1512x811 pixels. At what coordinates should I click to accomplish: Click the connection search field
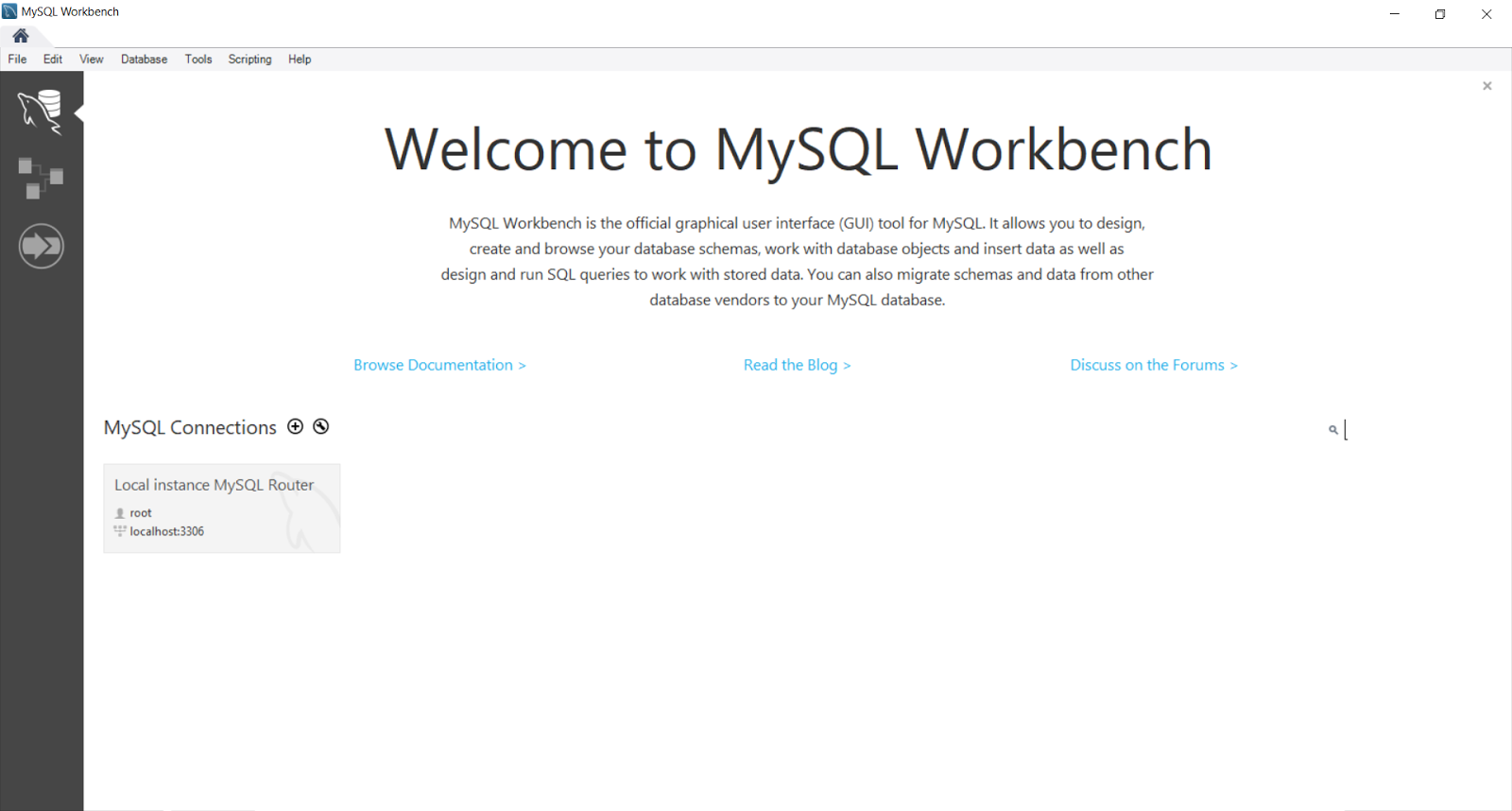click(x=1417, y=430)
